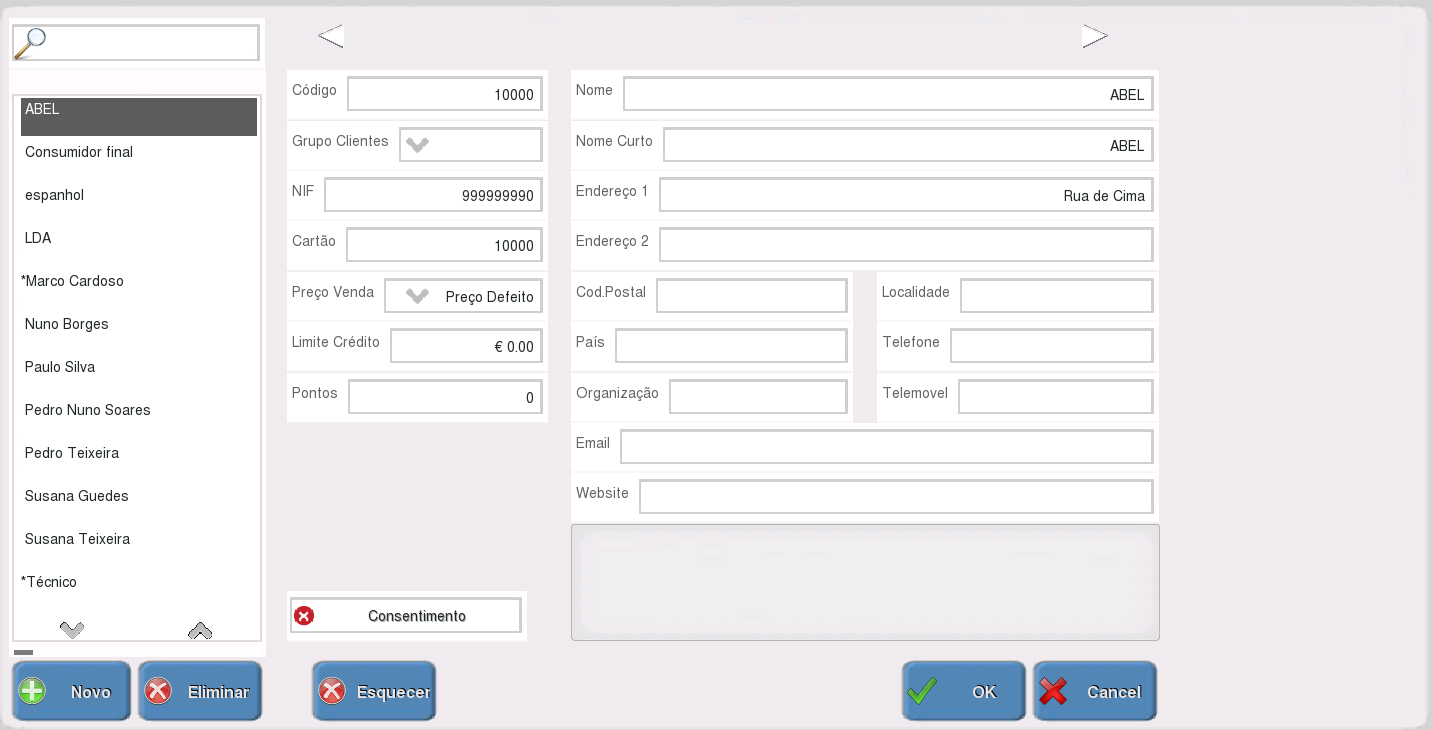The width and height of the screenshot is (1433, 730).
Task: Toggle the Consentimento button
Action: (x=406, y=616)
